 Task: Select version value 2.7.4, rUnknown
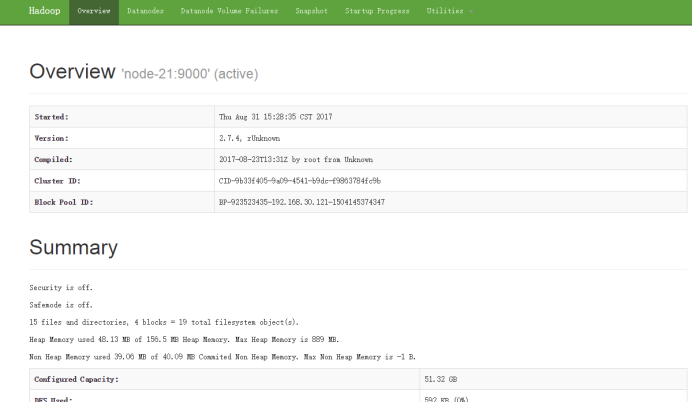(x=249, y=138)
